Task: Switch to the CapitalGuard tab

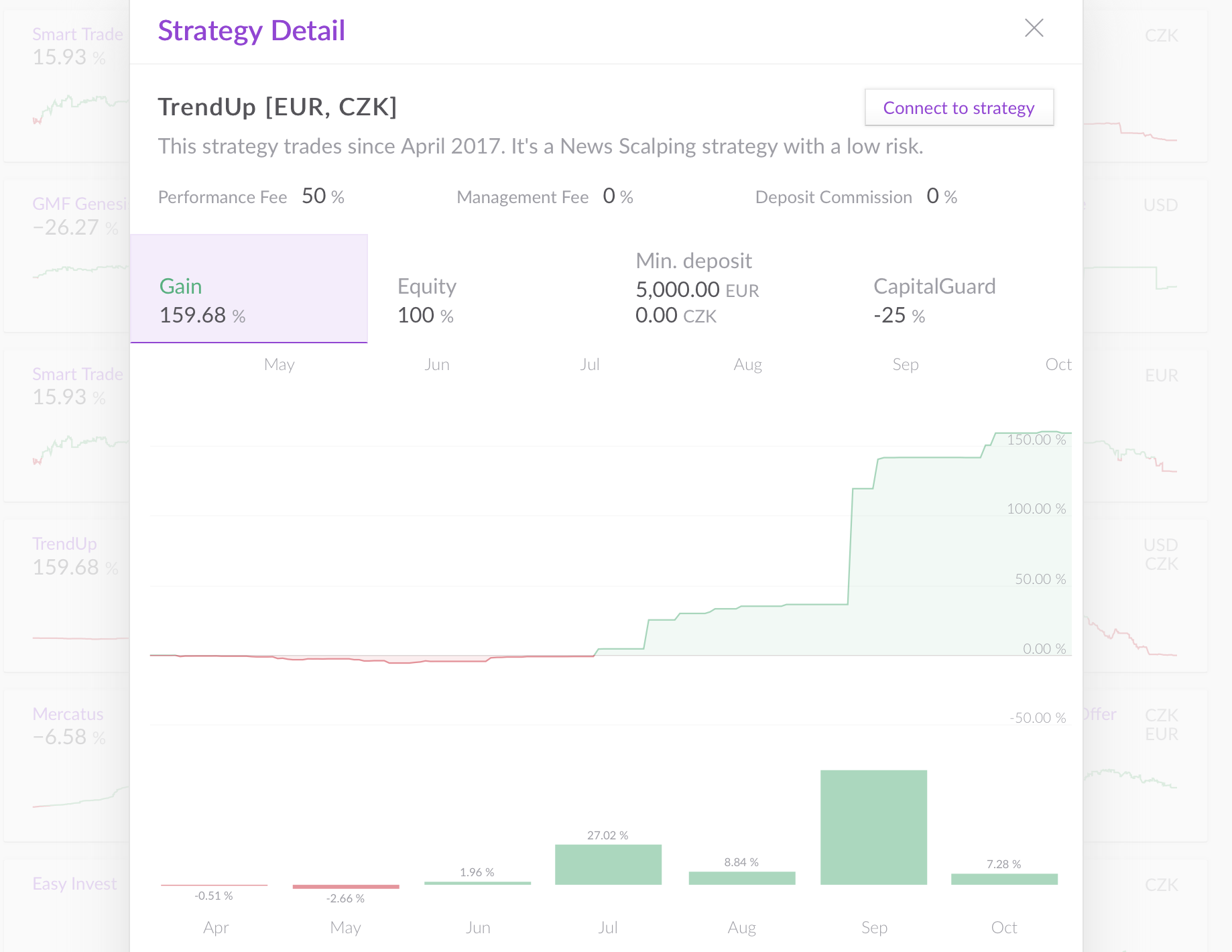Action: click(x=963, y=289)
